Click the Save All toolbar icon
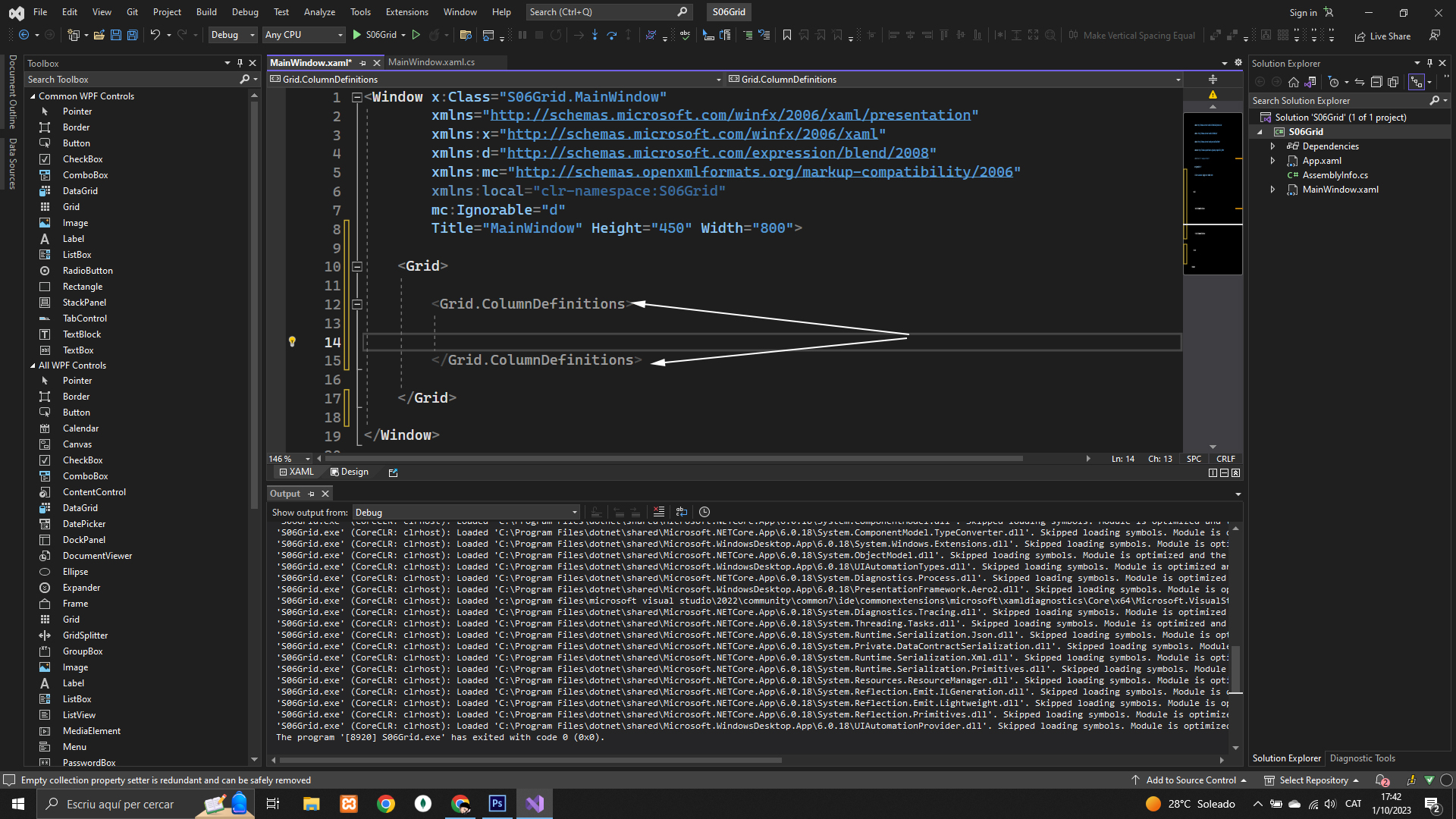Image resolution: width=1456 pixels, height=819 pixels. click(x=132, y=35)
